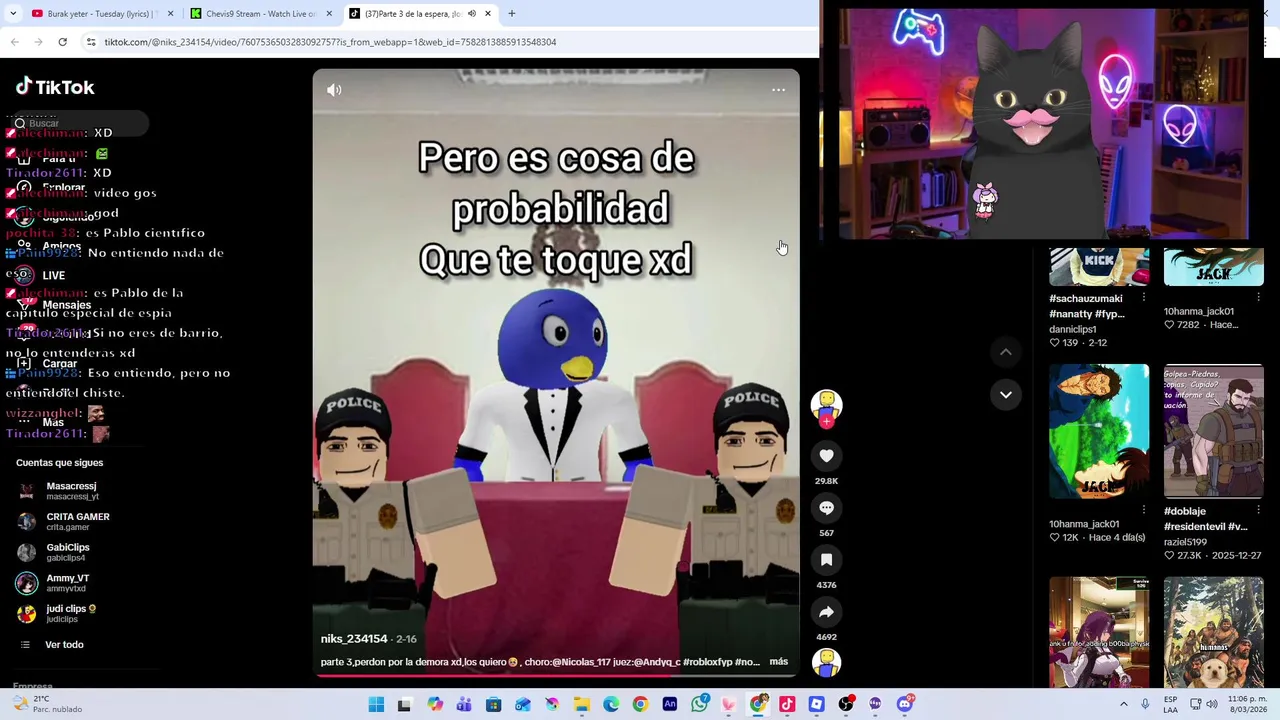
Task: Open Copilot from taskbar
Action: coord(435,705)
